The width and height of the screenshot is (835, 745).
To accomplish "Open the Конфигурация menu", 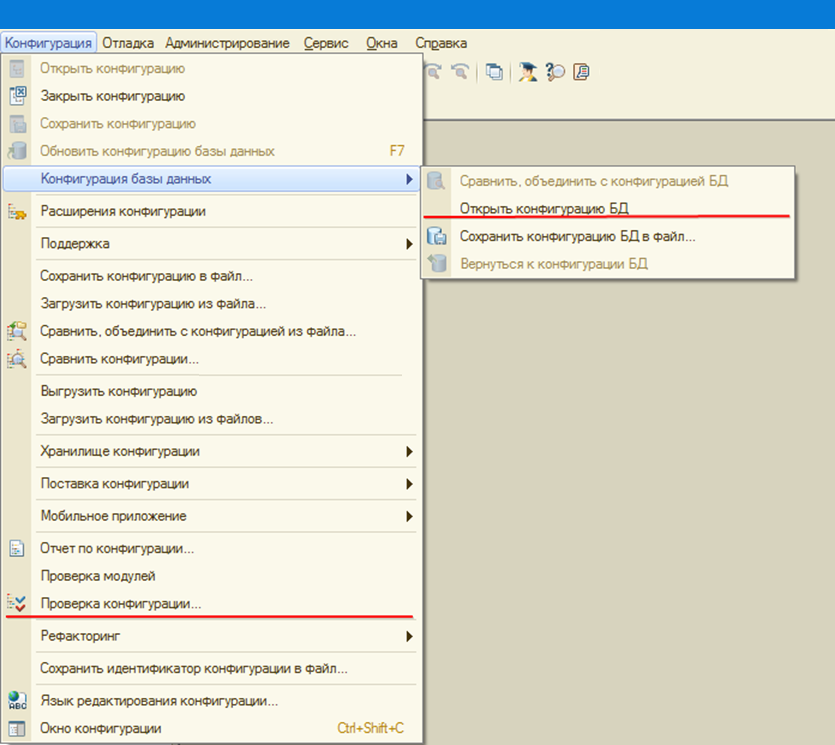I will (x=48, y=43).
